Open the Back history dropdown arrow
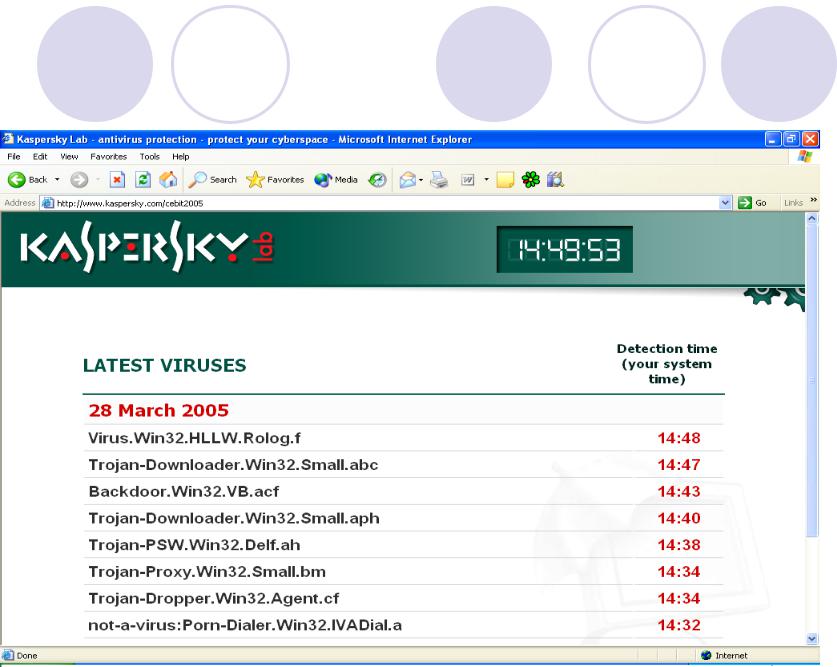This screenshot has height=667, width=837. [57, 180]
